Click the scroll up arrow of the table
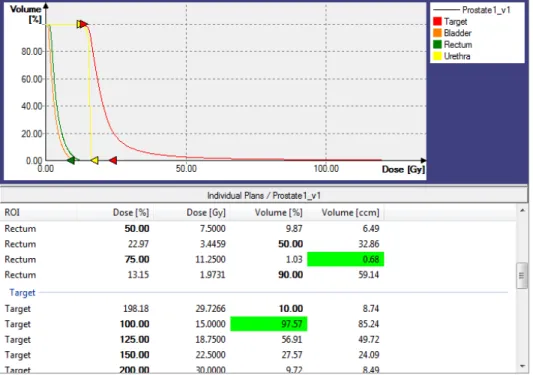Screen dimensions: 533x375 pos(522,211)
